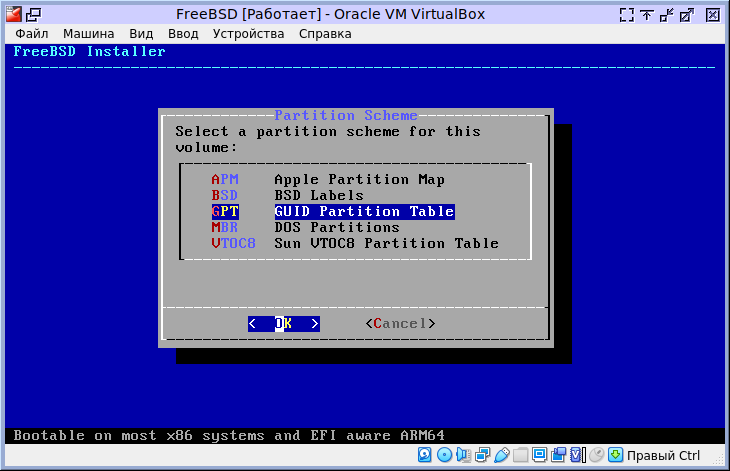Select VTOC8 Sun Partition Table scheme
Viewport: 730px width, 471px height.
click(355, 243)
